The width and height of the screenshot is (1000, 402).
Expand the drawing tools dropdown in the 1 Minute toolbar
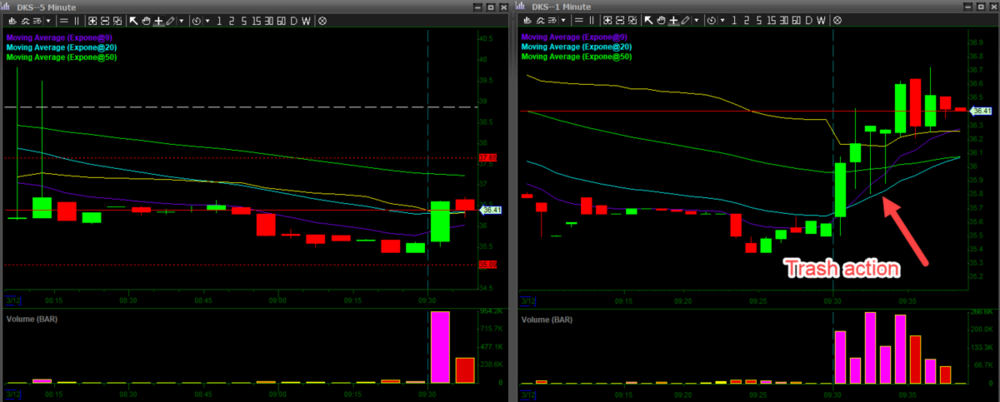point(697,20)
